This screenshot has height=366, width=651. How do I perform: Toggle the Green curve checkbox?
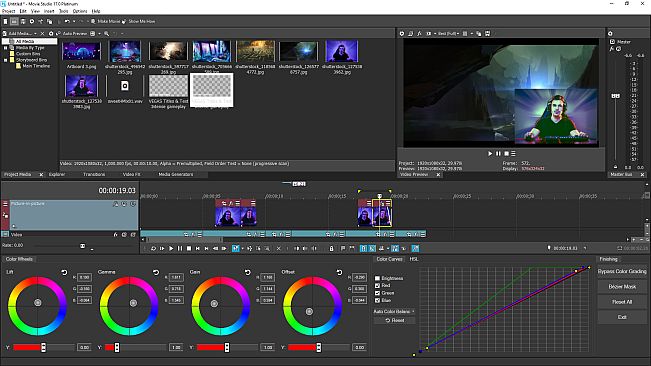tap(377, 293)
